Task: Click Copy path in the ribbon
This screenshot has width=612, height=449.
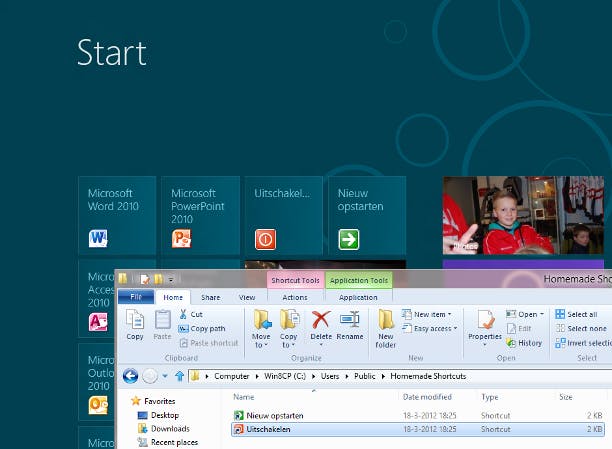Action: 202,329
